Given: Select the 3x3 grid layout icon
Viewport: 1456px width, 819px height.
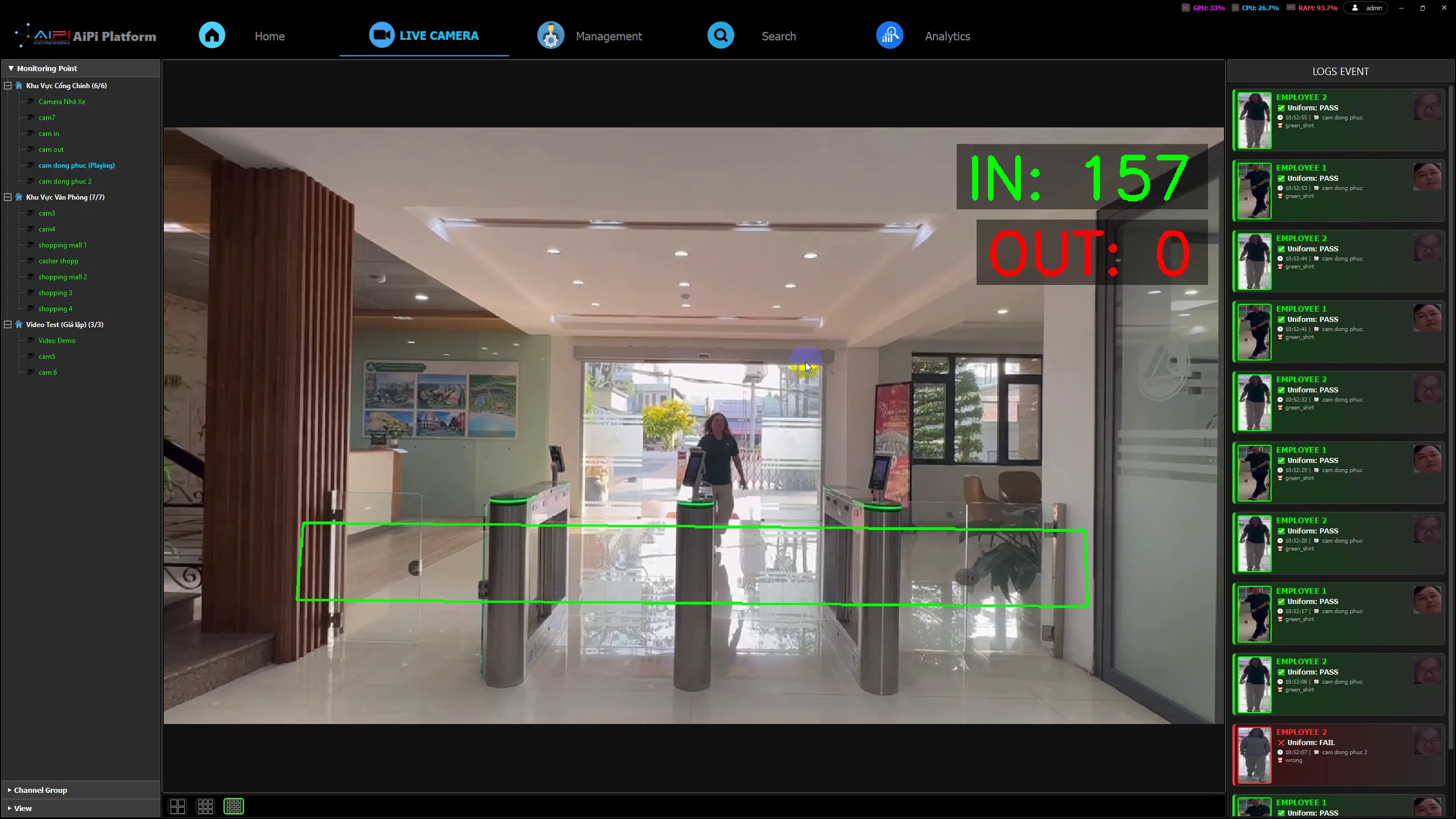Looking at the screenshot, I should (x=205, y=806).
